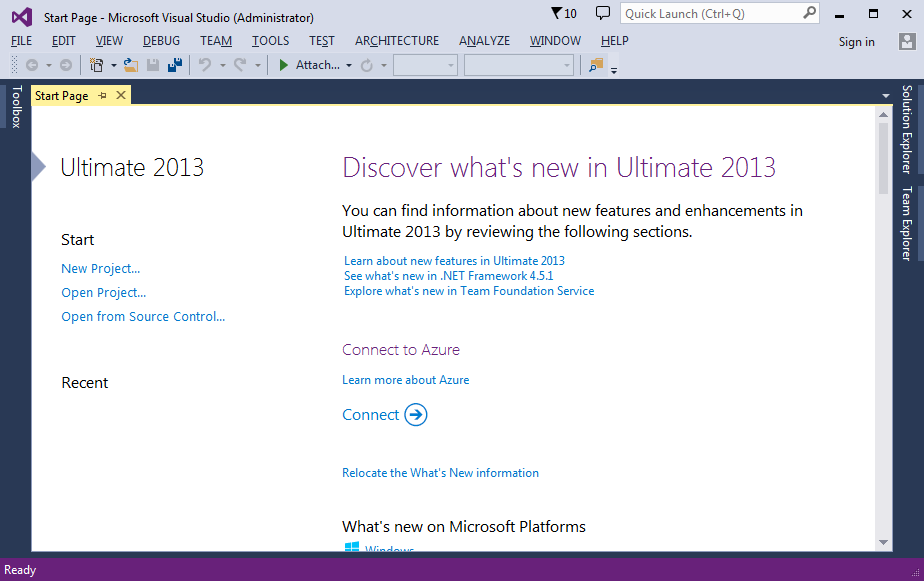The image size is (924, 581).
Task: Click the New Project... link
Action: point(101,269)
